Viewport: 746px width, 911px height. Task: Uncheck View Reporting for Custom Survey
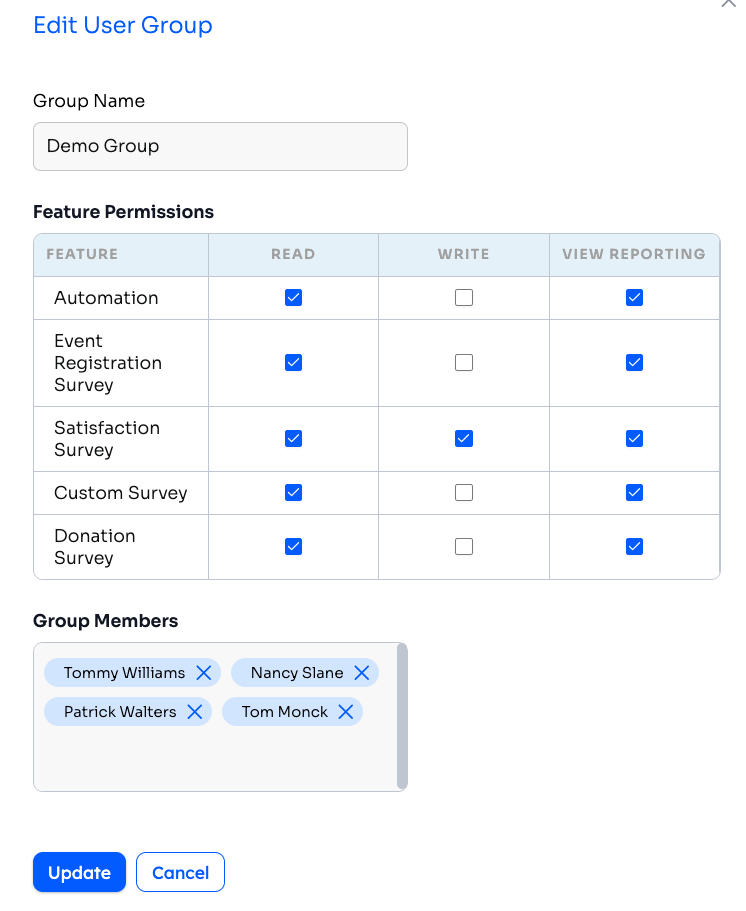point(634,493)
